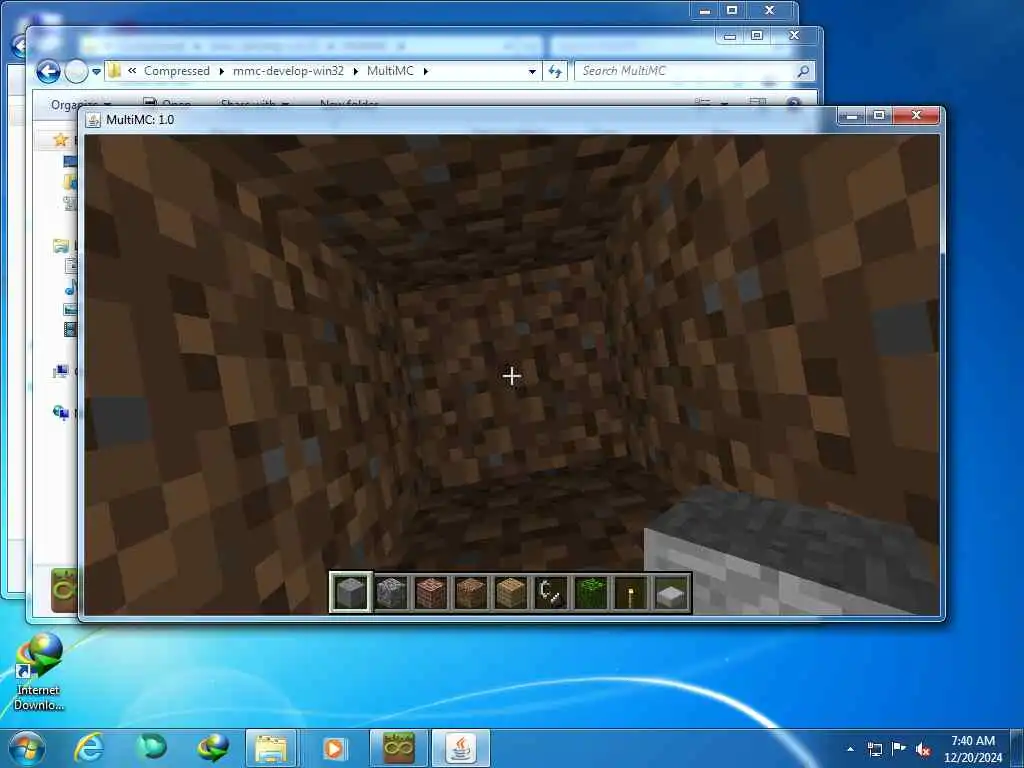The image size is (1024, 768).
Task: Click the Java icon in the MultiMC title bar
Action: pyautogui.click(x=93, y=120)
